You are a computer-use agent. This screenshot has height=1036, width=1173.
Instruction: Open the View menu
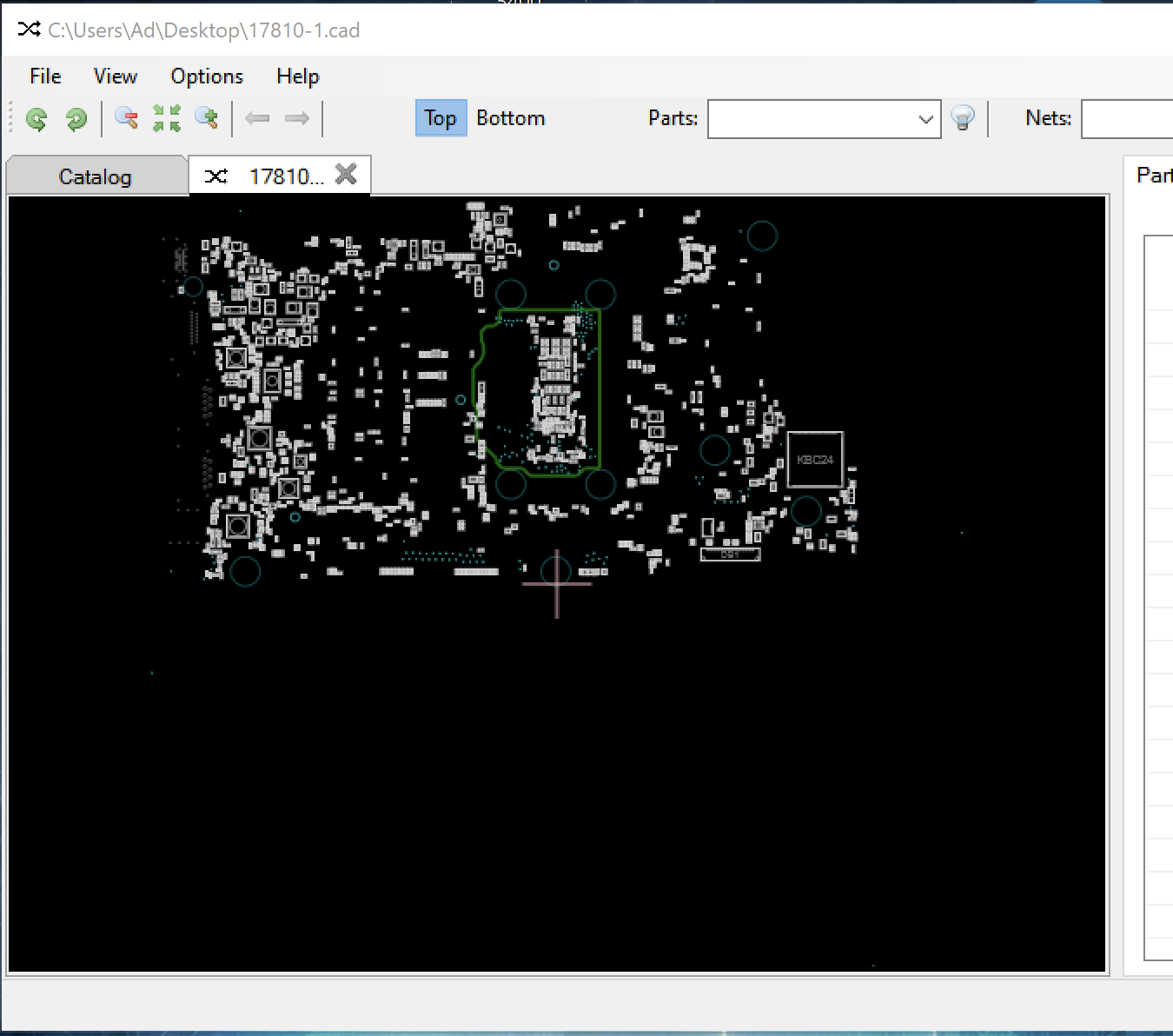tap(116, 76)
